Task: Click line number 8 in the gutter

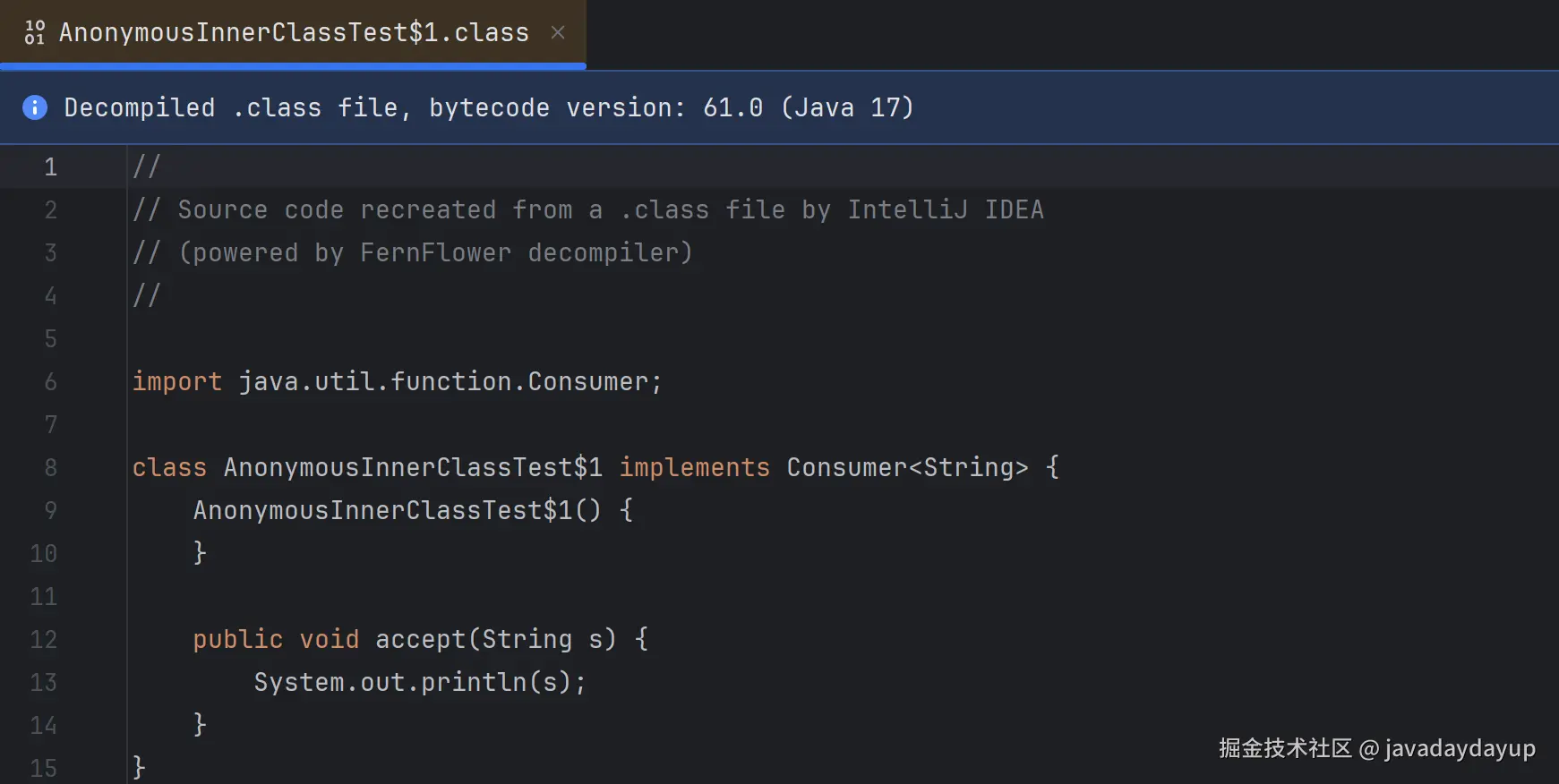Action: pos(50,467)
